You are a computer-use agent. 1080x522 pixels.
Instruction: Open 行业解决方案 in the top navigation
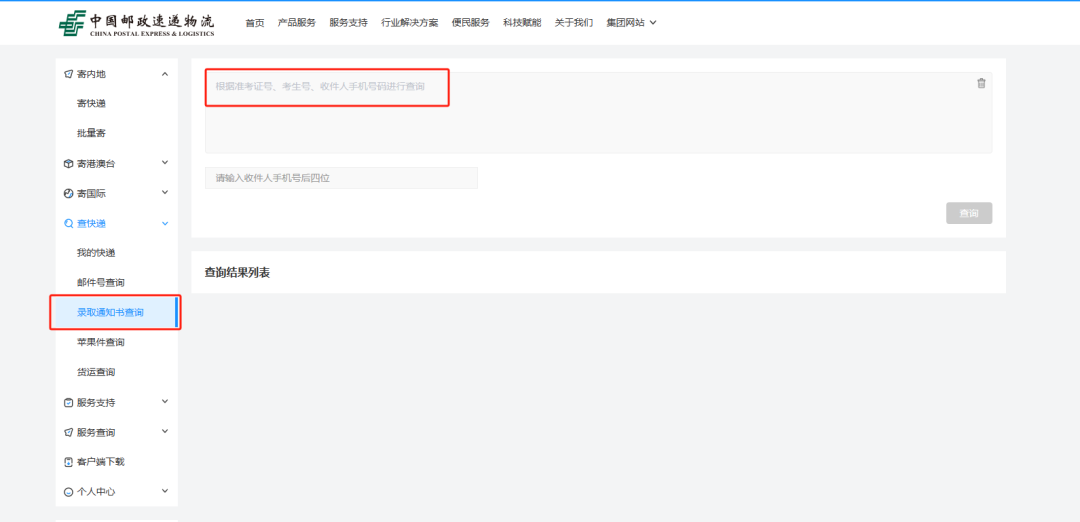[410, 23]
